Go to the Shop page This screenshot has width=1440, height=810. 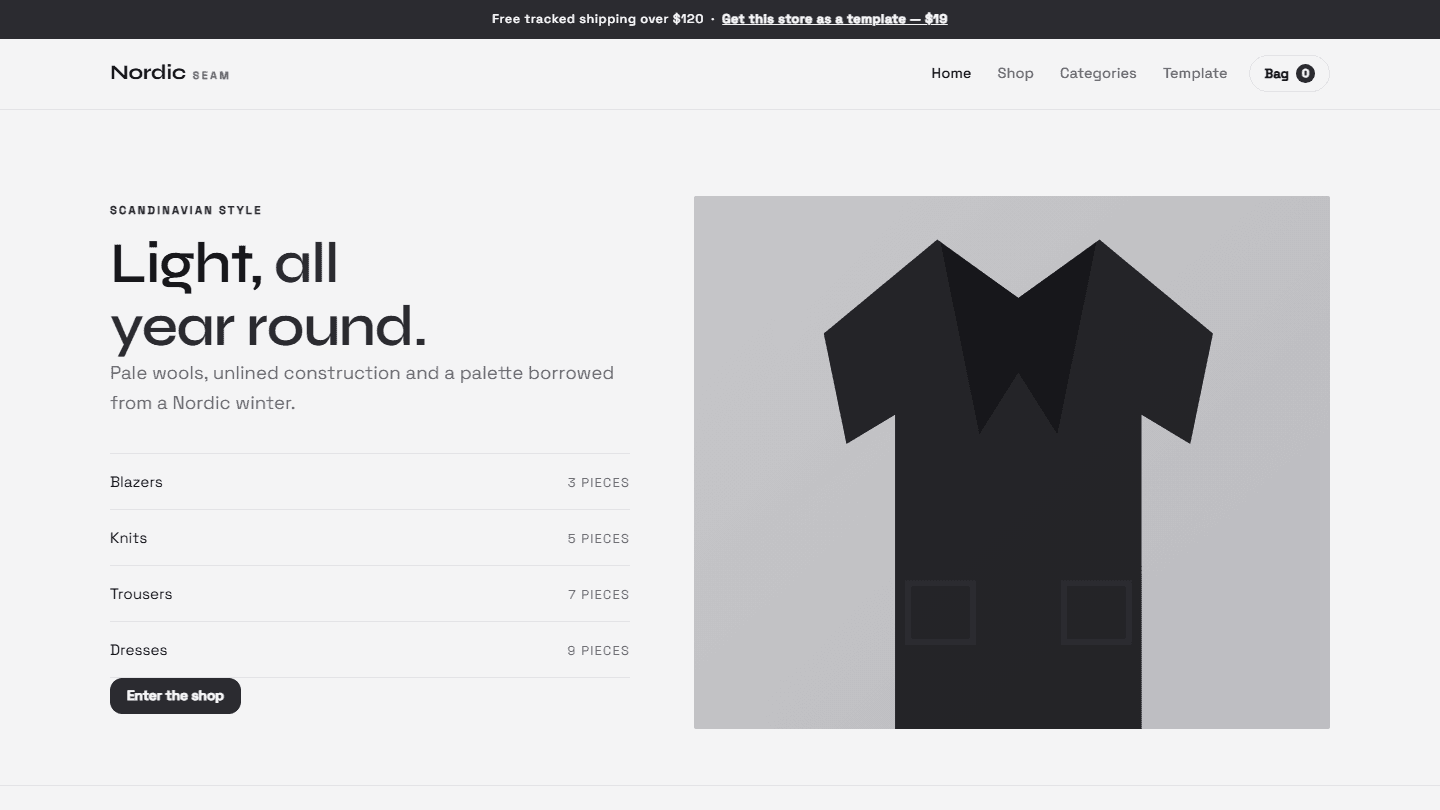tap(1015, 73)
